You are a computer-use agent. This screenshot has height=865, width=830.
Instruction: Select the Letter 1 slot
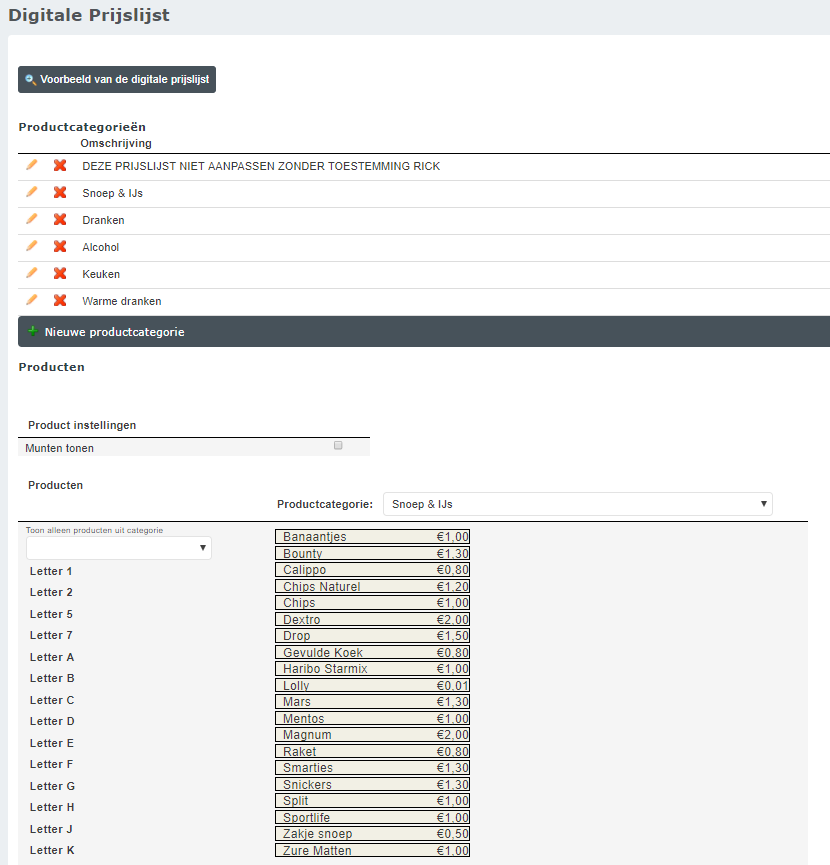(x=51, y=571)
